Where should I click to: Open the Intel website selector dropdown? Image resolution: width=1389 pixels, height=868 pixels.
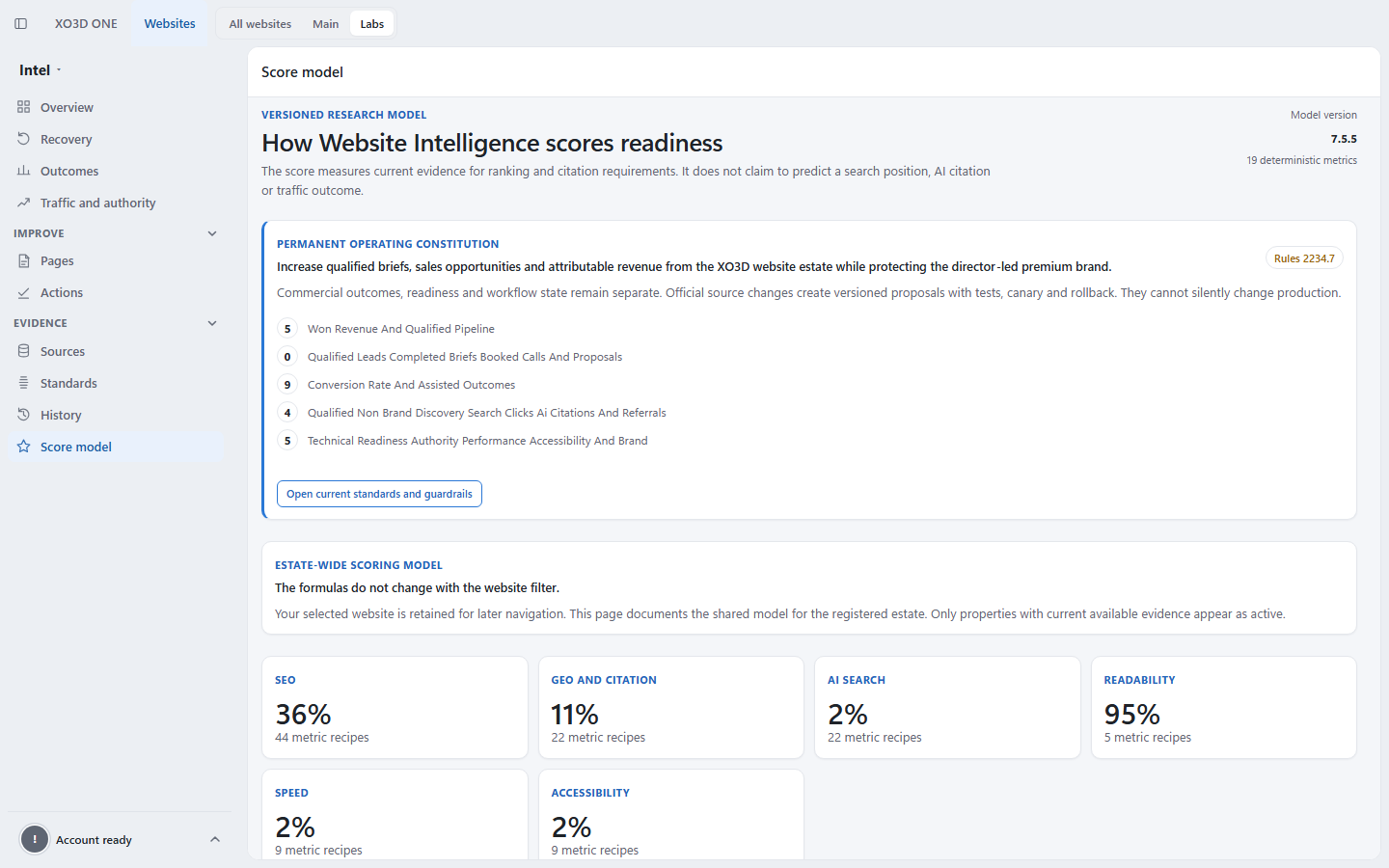pos(41,70)
